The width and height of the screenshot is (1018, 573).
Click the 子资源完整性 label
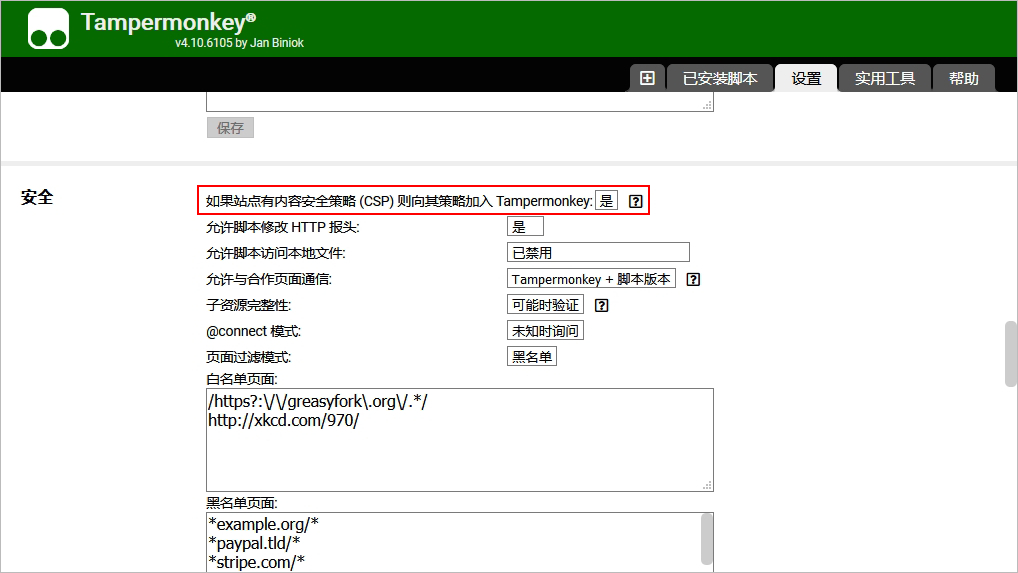pos(248,305)
